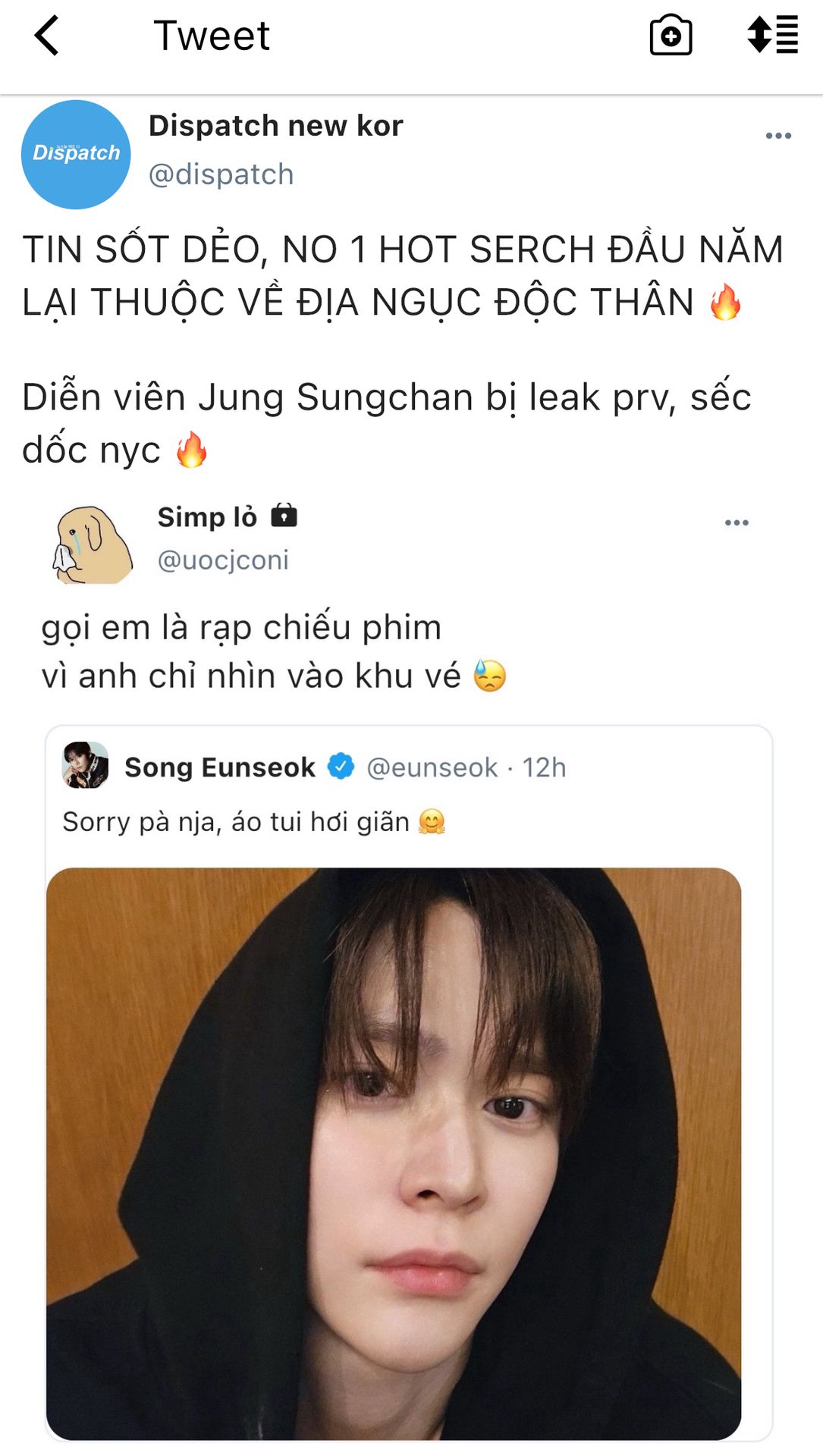Open the @dispatch handle link

(221, 174)
